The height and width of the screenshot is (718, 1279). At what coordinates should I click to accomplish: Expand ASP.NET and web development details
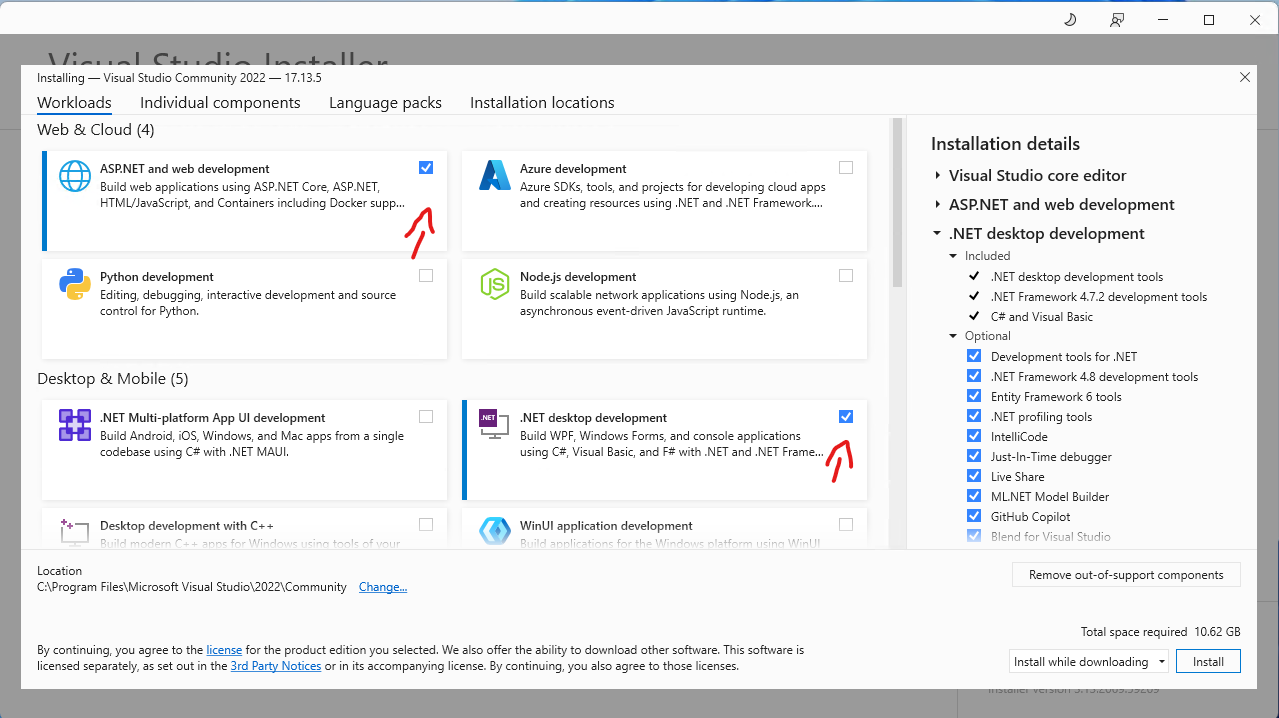[x=938, y=205]
